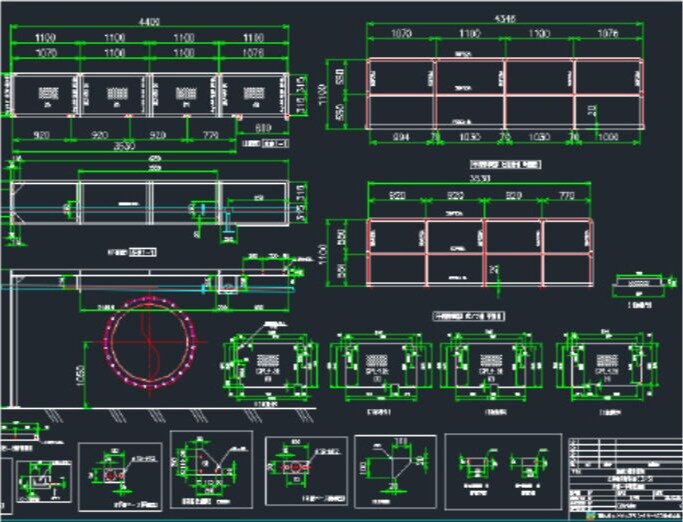The image size is (683, 522).
Task: Select the 1100 vertical dimension beside top-right plan
Action: point(324,95)
